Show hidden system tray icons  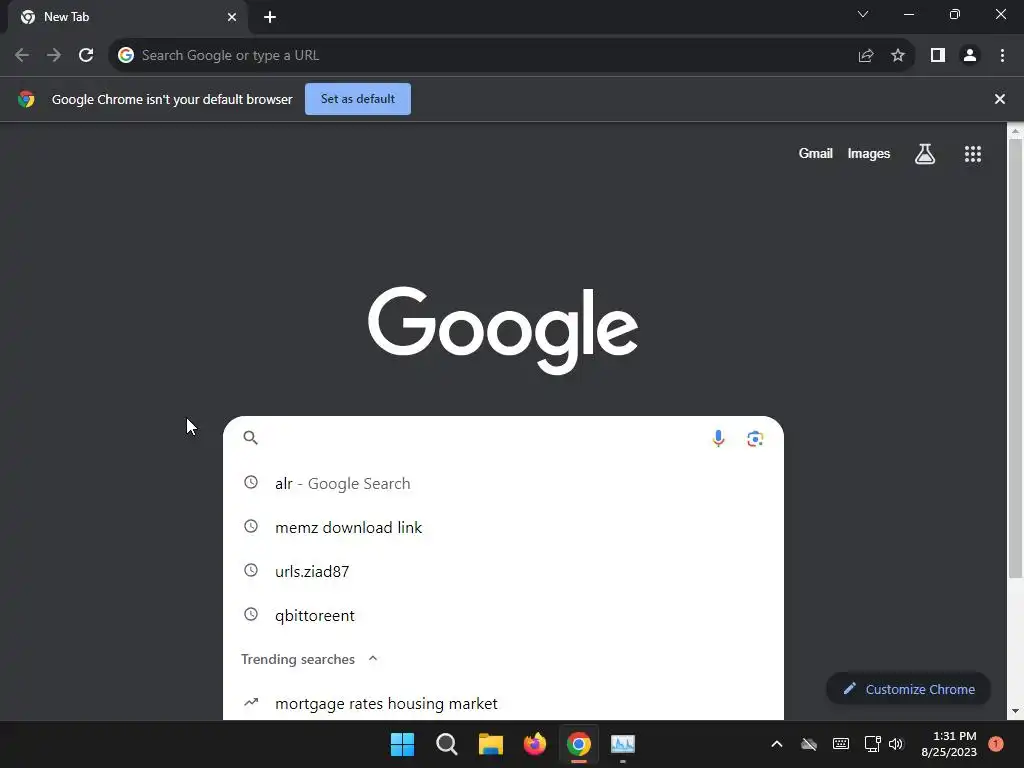[x=776, y=744]
